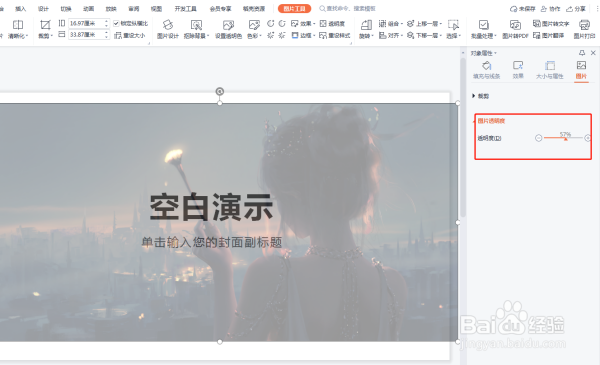This screenshot has width=600, height=365.
Task: Click the rotate-right circular arrow icon
Action: (x=282, y=23)
